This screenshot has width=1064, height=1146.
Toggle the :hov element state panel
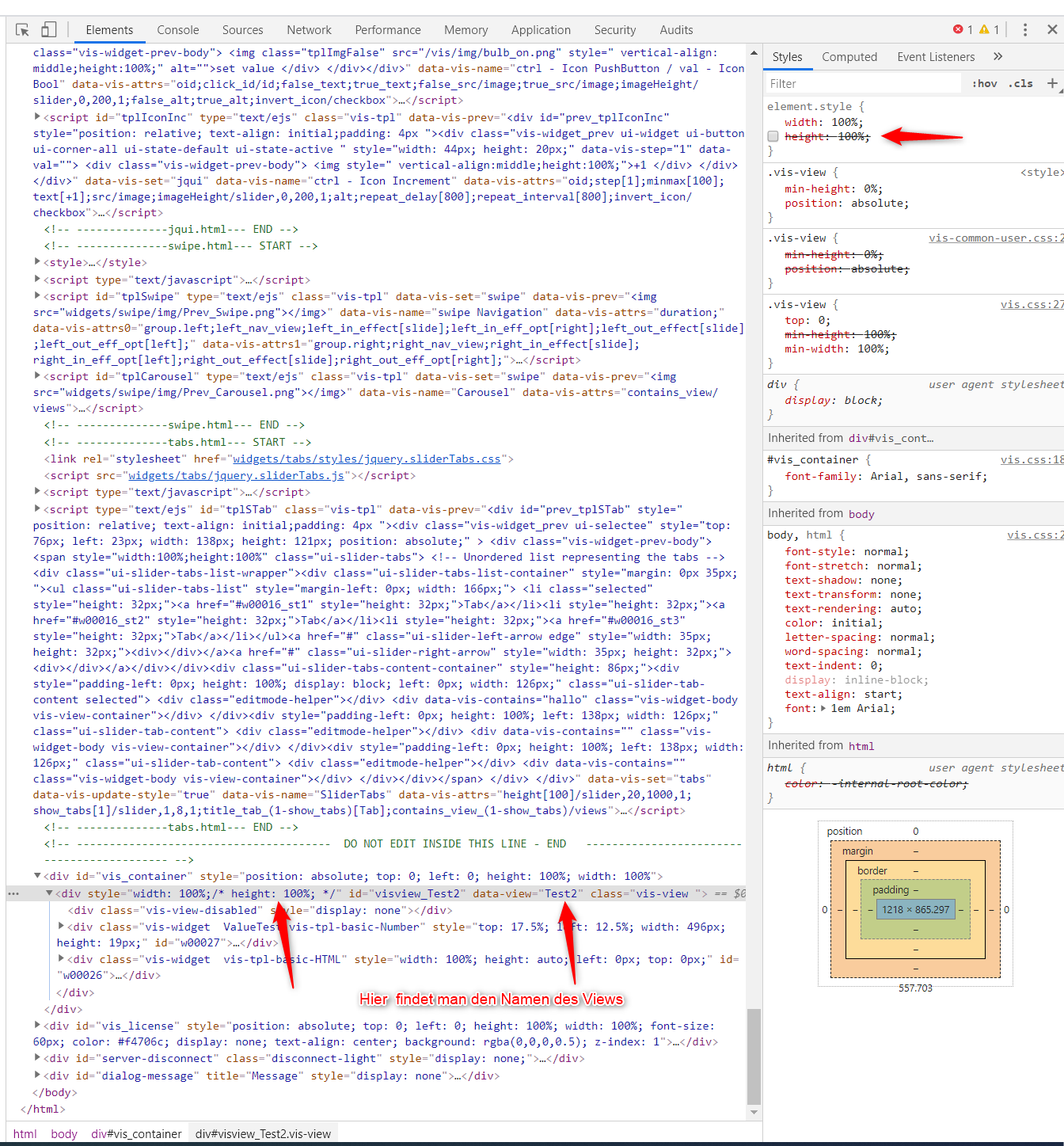985,83
